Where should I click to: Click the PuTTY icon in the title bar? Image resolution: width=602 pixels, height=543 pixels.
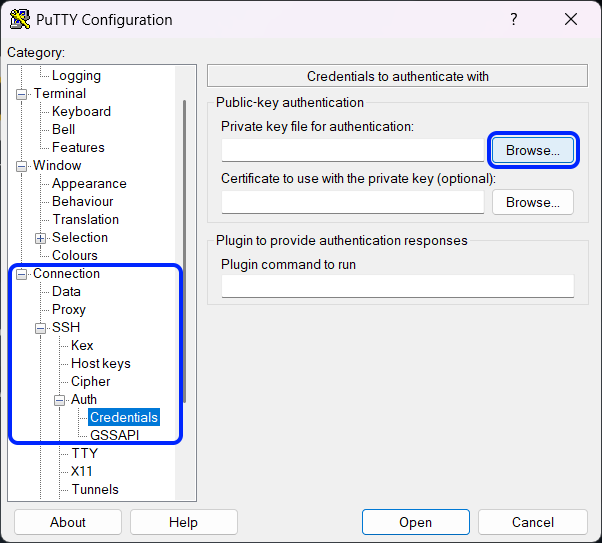(20, 19)
